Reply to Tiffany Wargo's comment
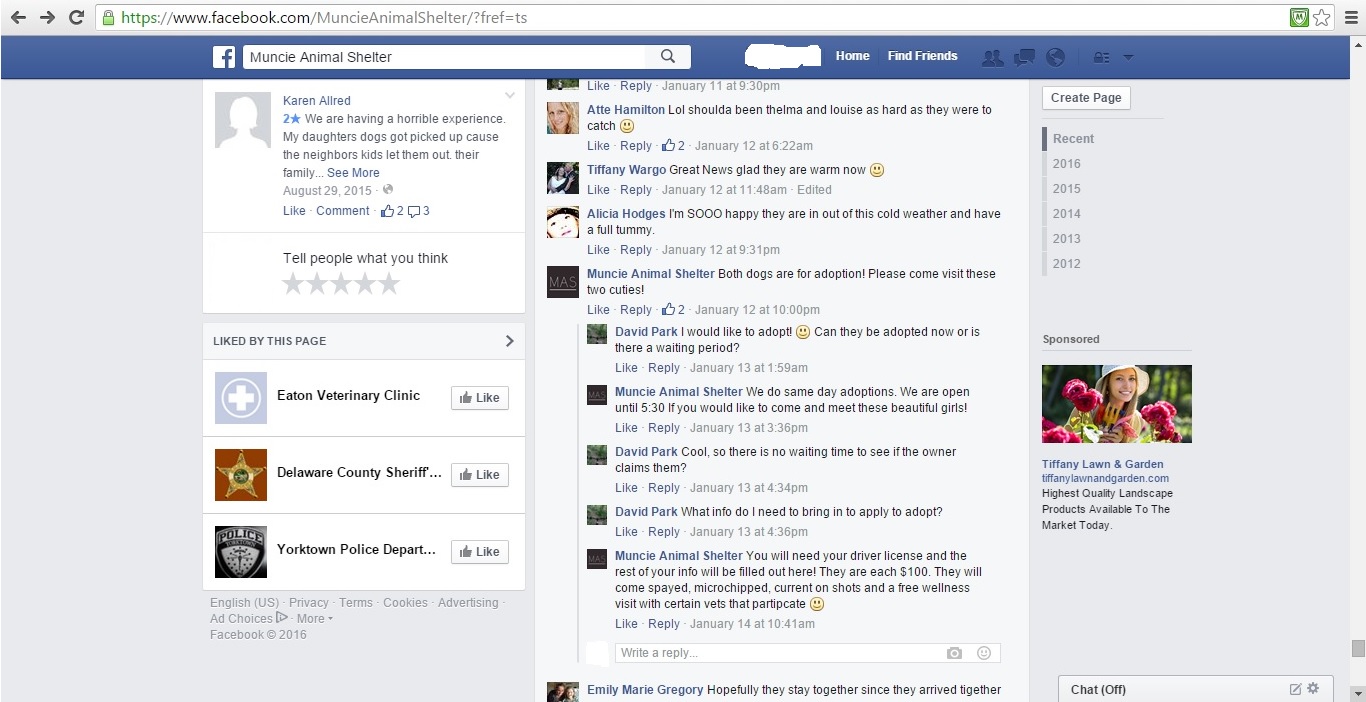This screenshot has height=702, width=1366. click(x=635, y=190)
